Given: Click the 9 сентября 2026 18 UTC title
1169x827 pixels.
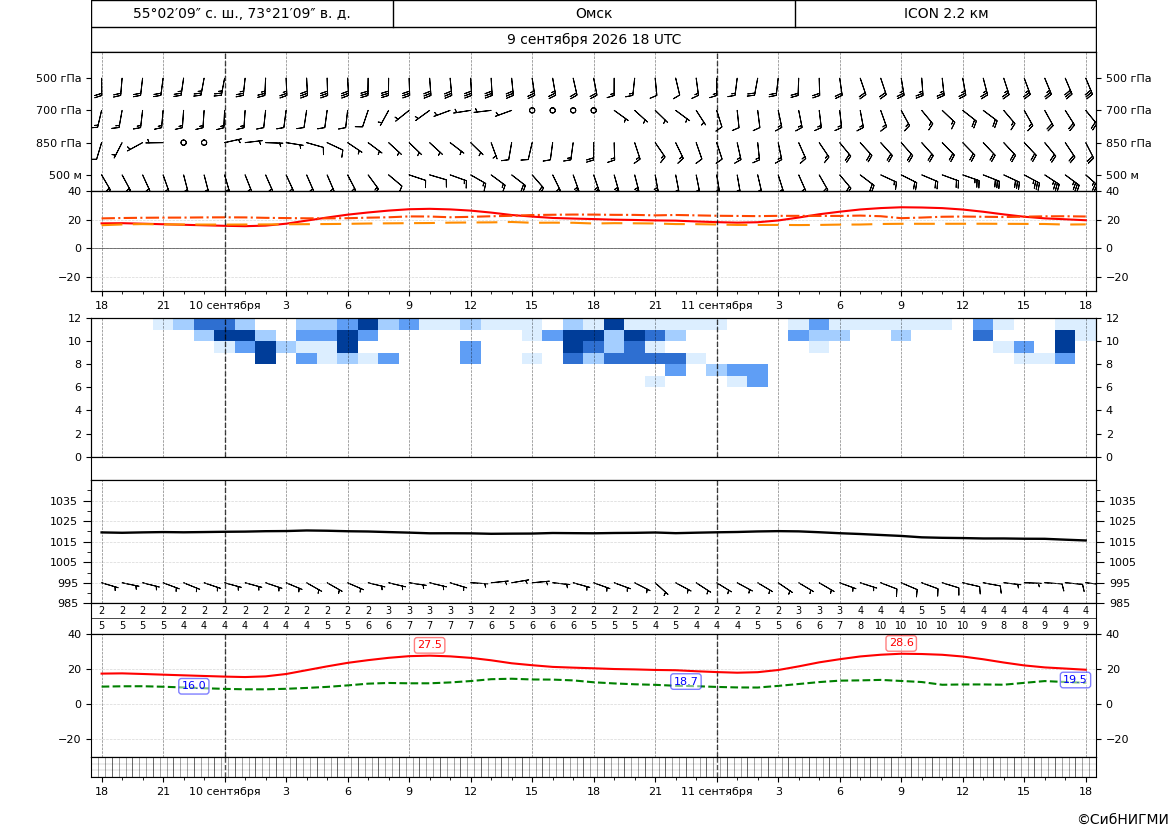Looking at the screenshot, I should [594, 40].
